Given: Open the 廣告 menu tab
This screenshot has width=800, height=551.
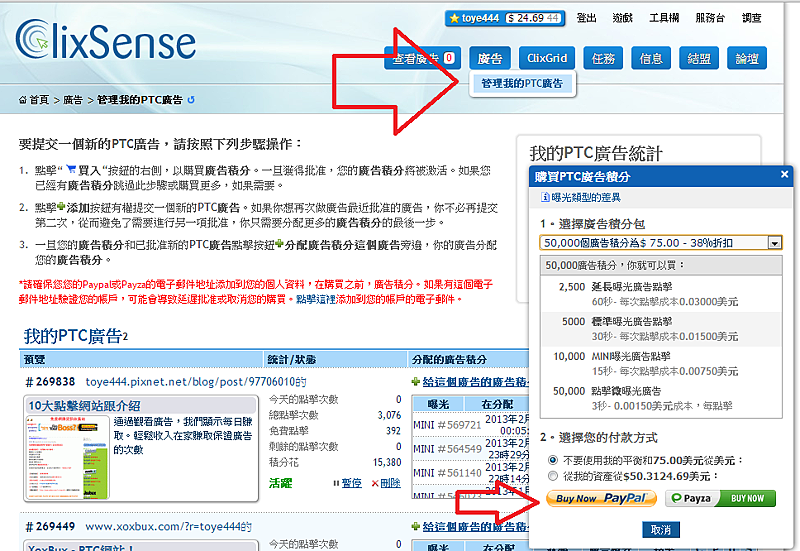Looking at the screenshot, I should pos(490,58).
